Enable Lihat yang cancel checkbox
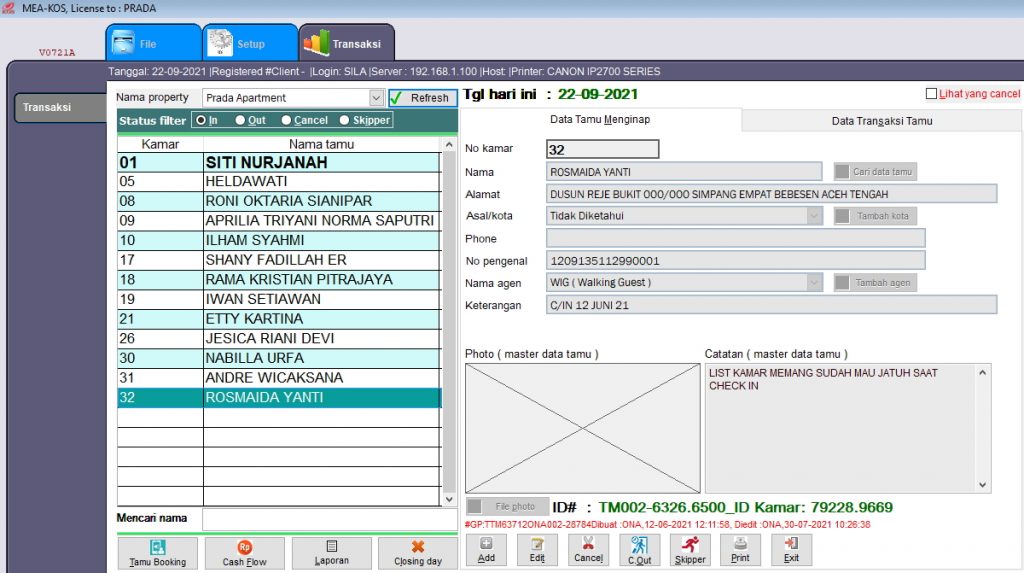Viewport: 1024px width, 573px height. pos(931,94)
